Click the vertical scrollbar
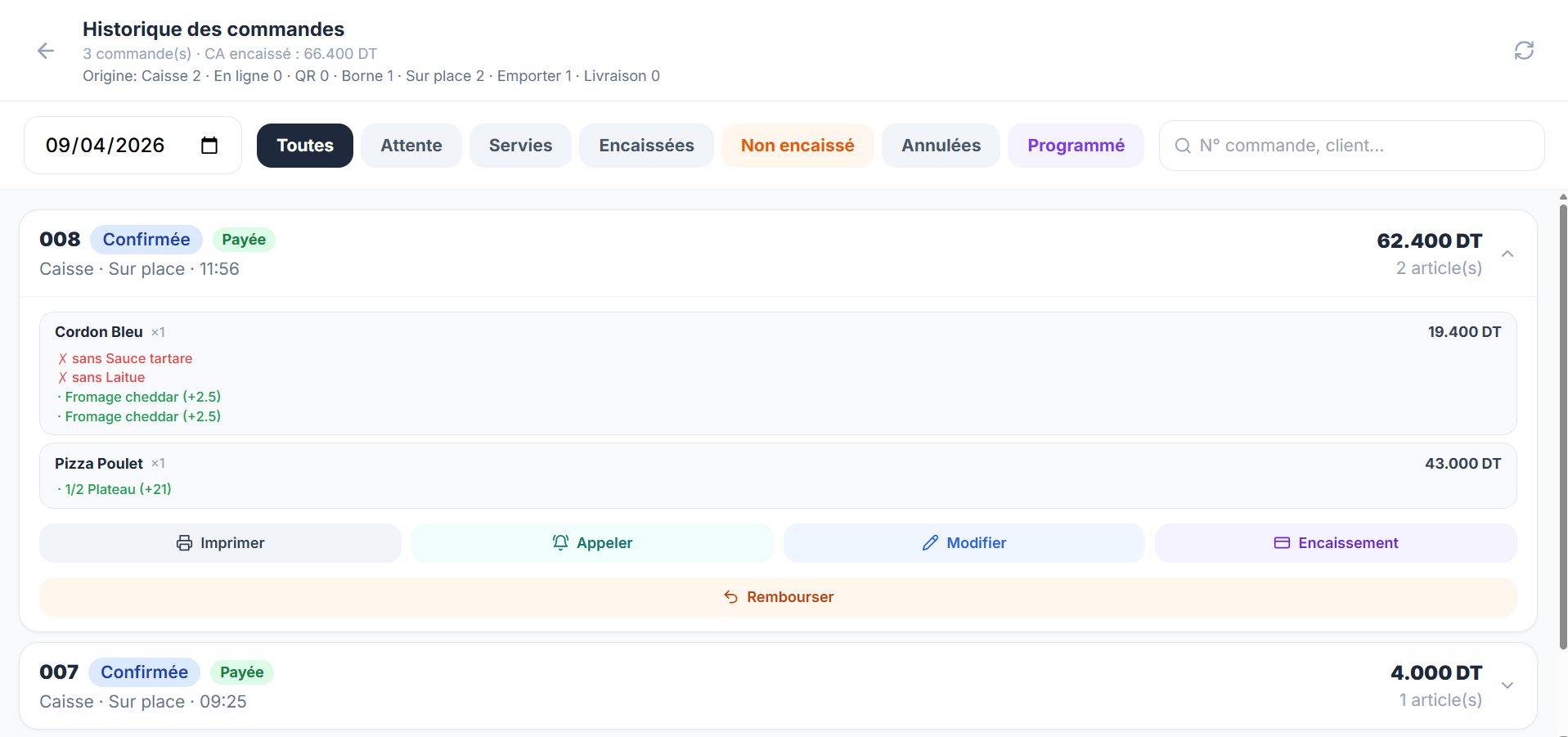This screenshot has height=737, width=1568. [x=1563, y=425]
